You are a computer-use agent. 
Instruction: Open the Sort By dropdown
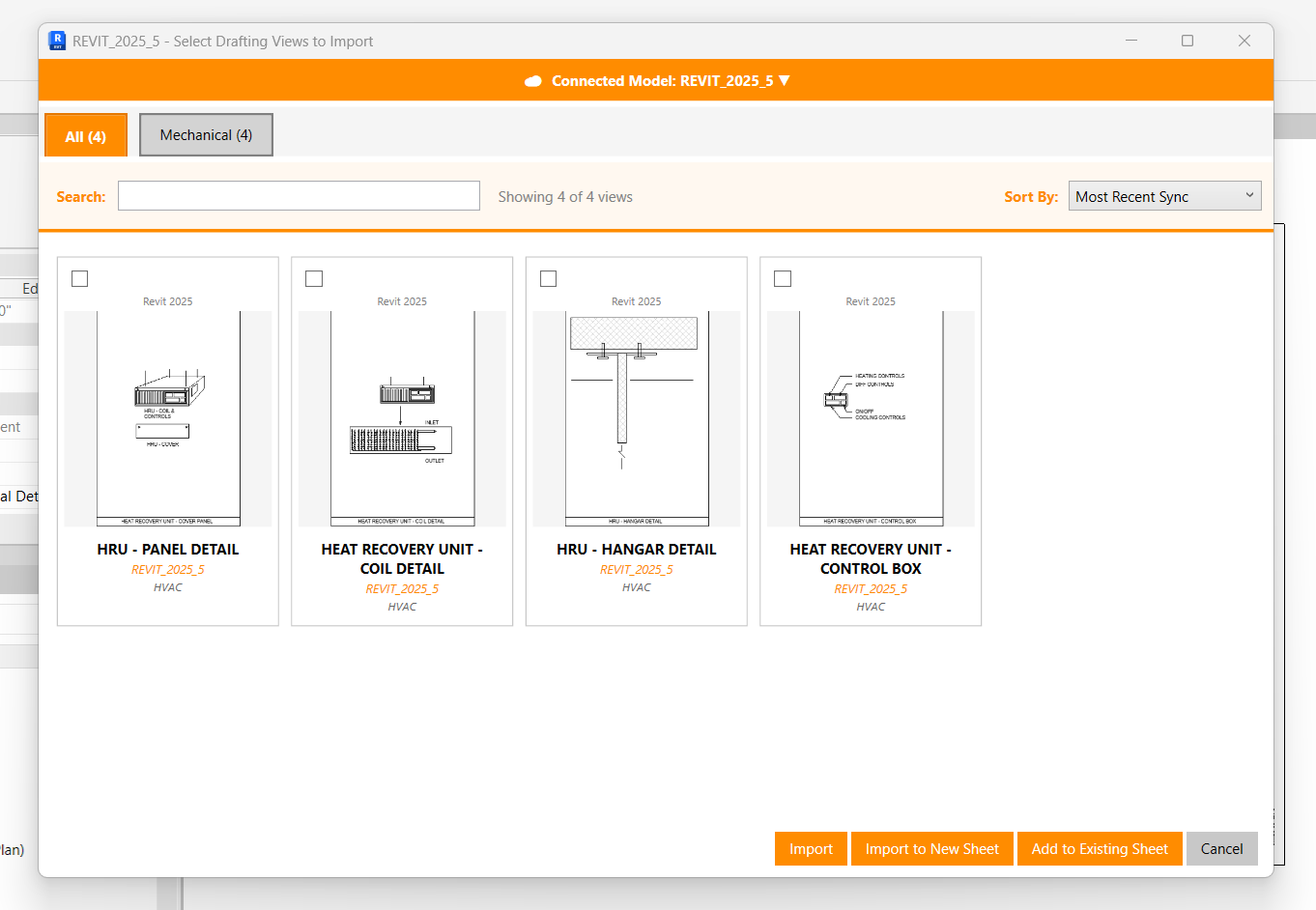(1164, 196)
